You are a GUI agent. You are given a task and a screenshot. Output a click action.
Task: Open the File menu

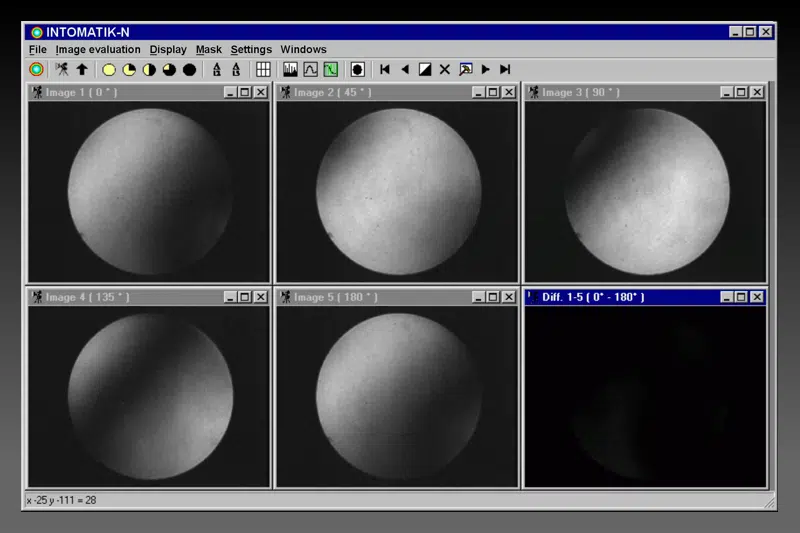point(37,49)
